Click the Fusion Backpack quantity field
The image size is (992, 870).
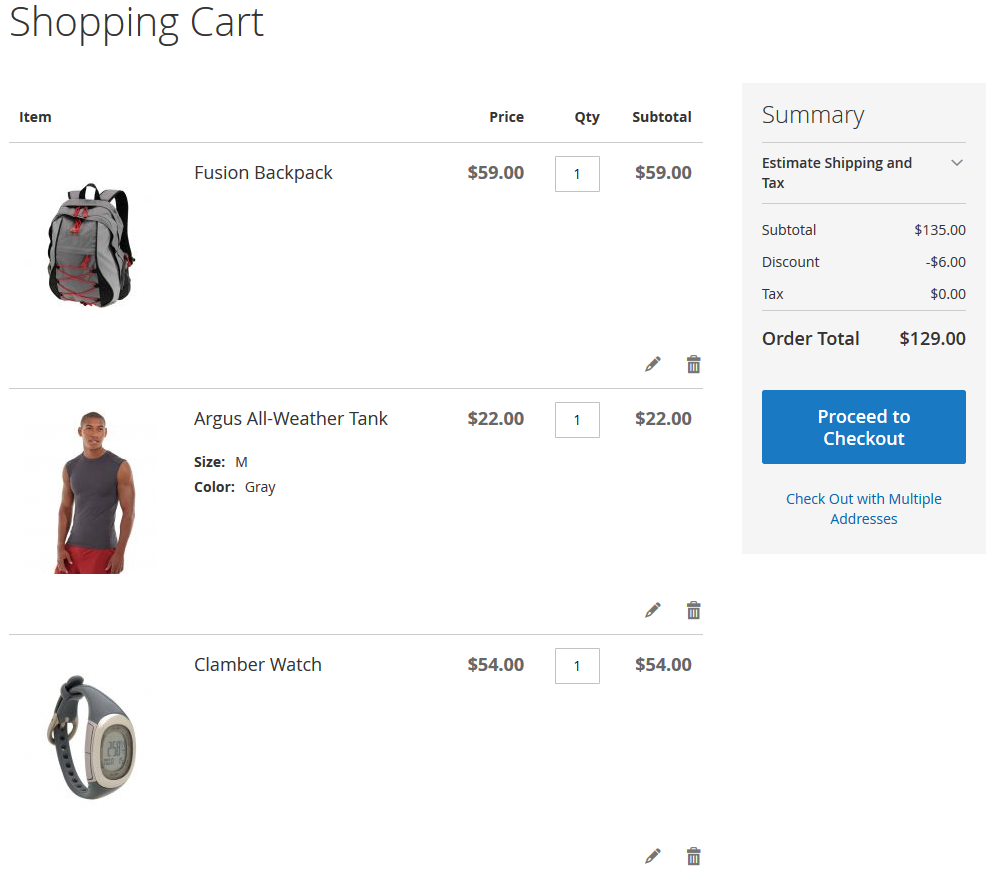point(577,174)
